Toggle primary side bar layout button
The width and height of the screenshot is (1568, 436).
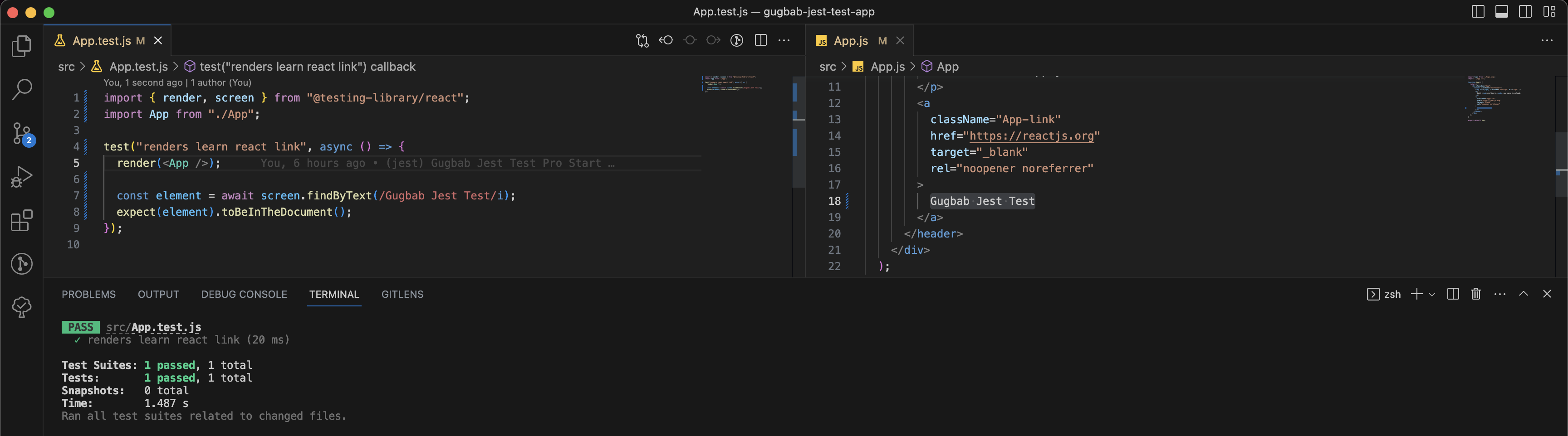(x=1478, y=11)
